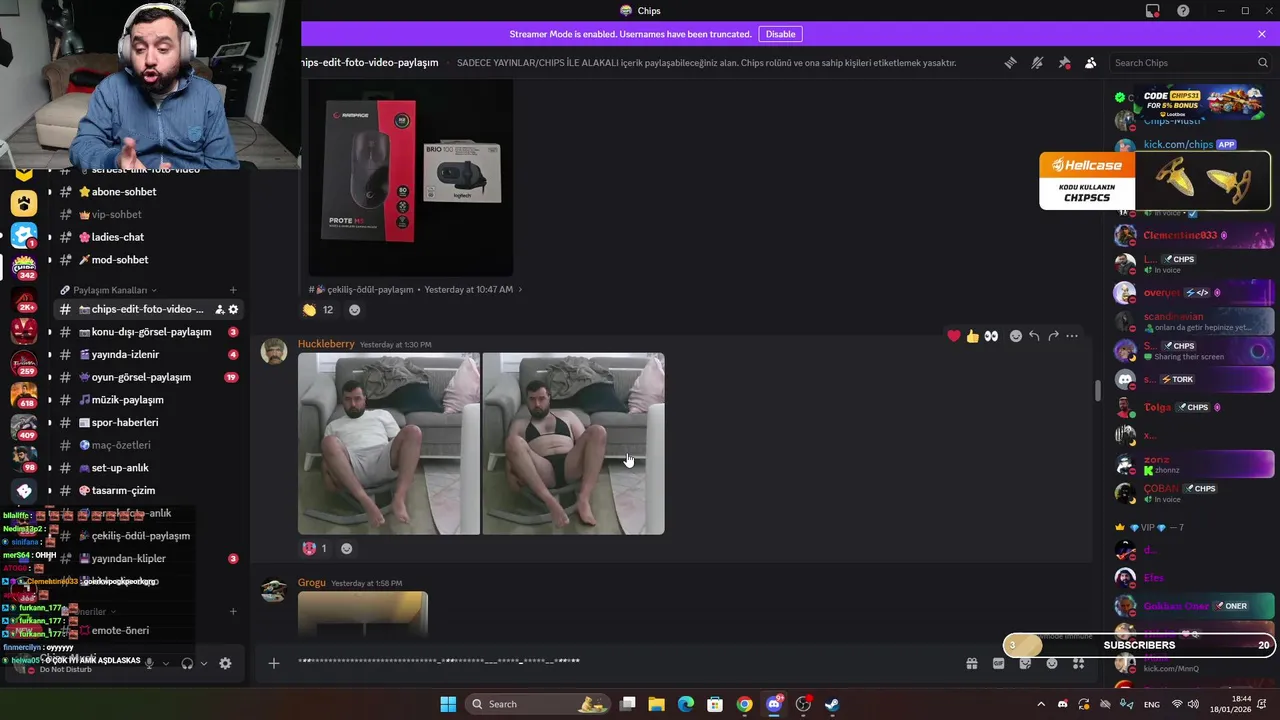Open the GIF picker

(x=998, y=663)
